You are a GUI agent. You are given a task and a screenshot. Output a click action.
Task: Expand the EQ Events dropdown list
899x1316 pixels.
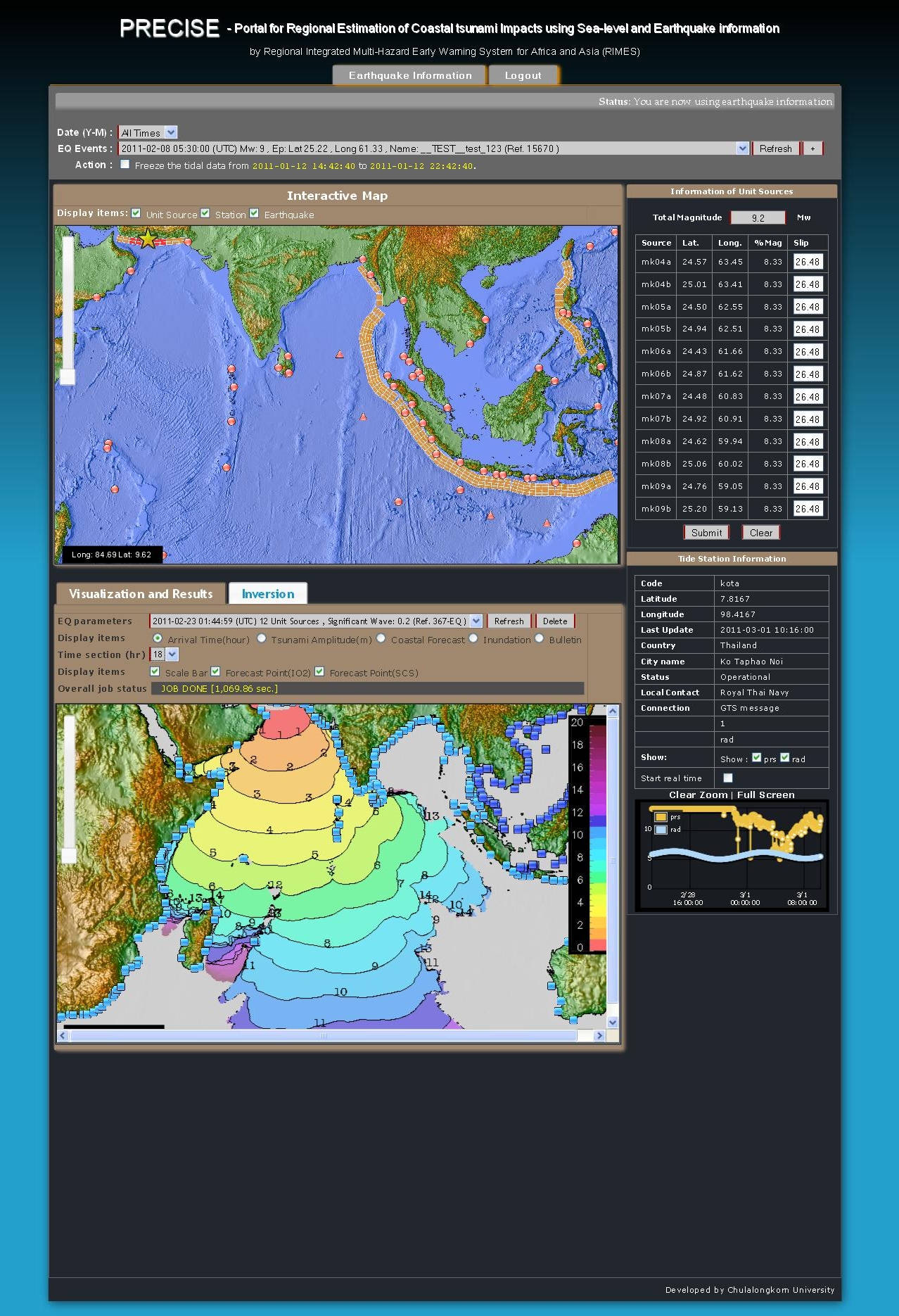pos(742,148)
